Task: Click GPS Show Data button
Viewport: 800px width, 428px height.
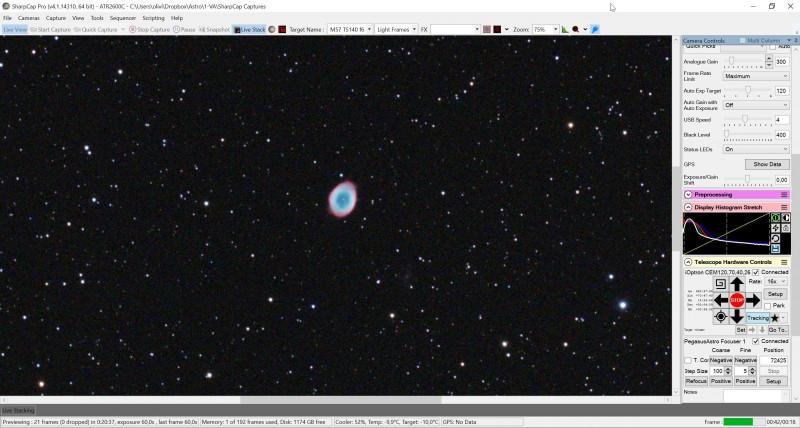Action: pos(767,164)
